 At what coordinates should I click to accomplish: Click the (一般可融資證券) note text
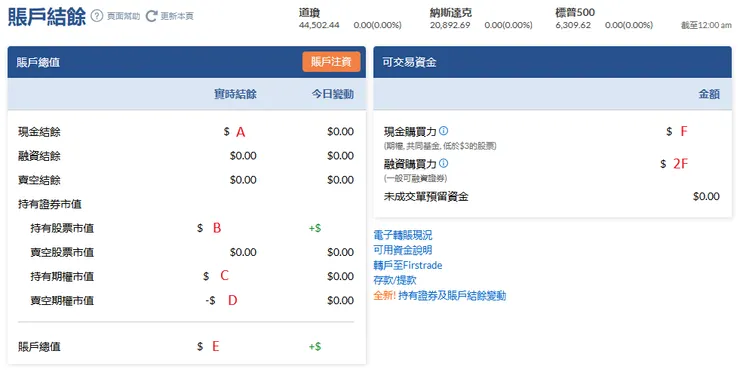pos(415,178)
